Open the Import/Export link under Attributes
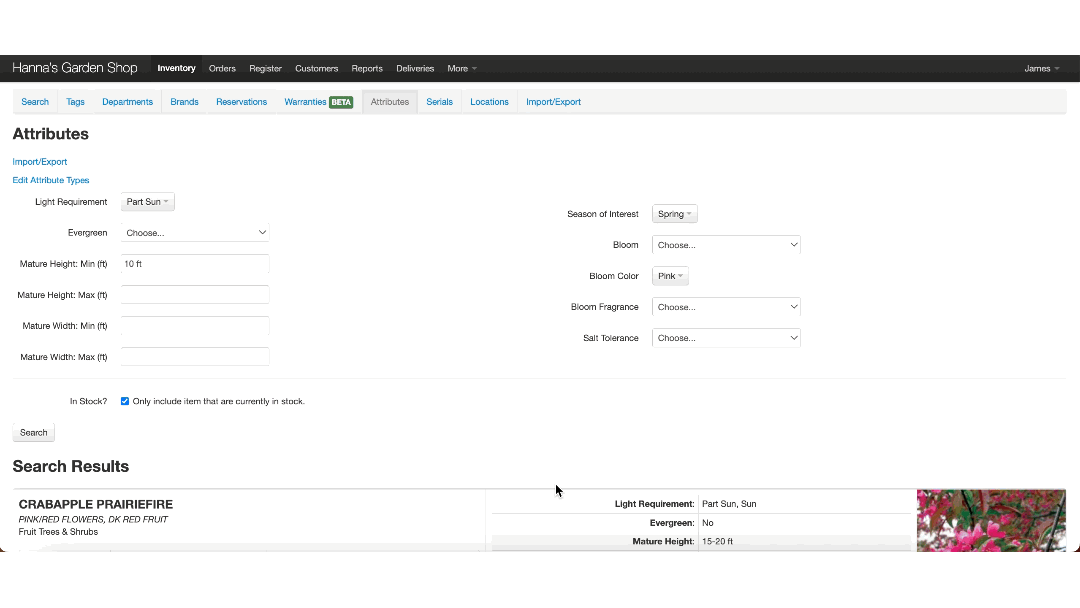 [x=40, y=162]
